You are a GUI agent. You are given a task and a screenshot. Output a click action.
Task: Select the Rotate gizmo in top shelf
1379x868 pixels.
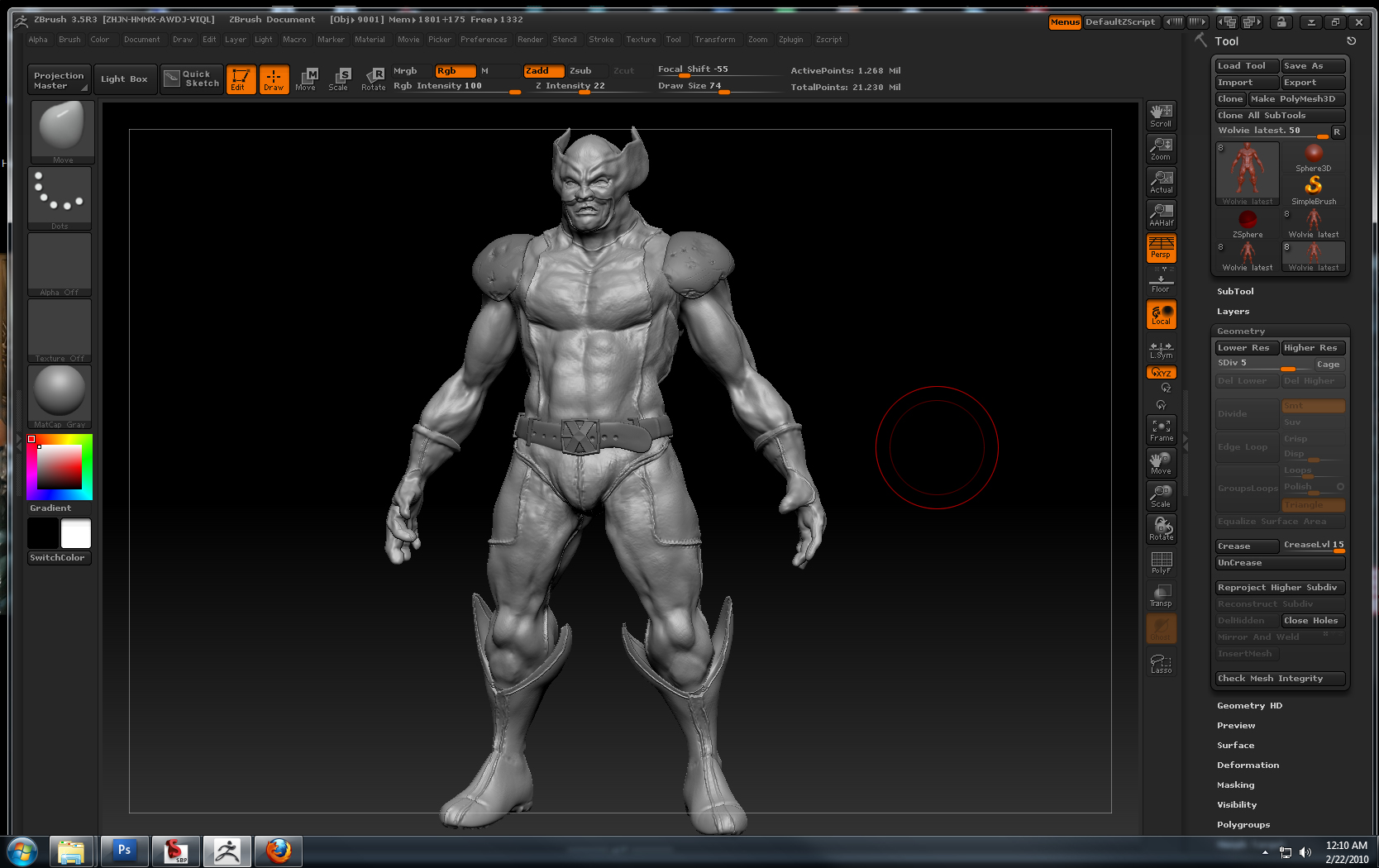click(373, 79)
